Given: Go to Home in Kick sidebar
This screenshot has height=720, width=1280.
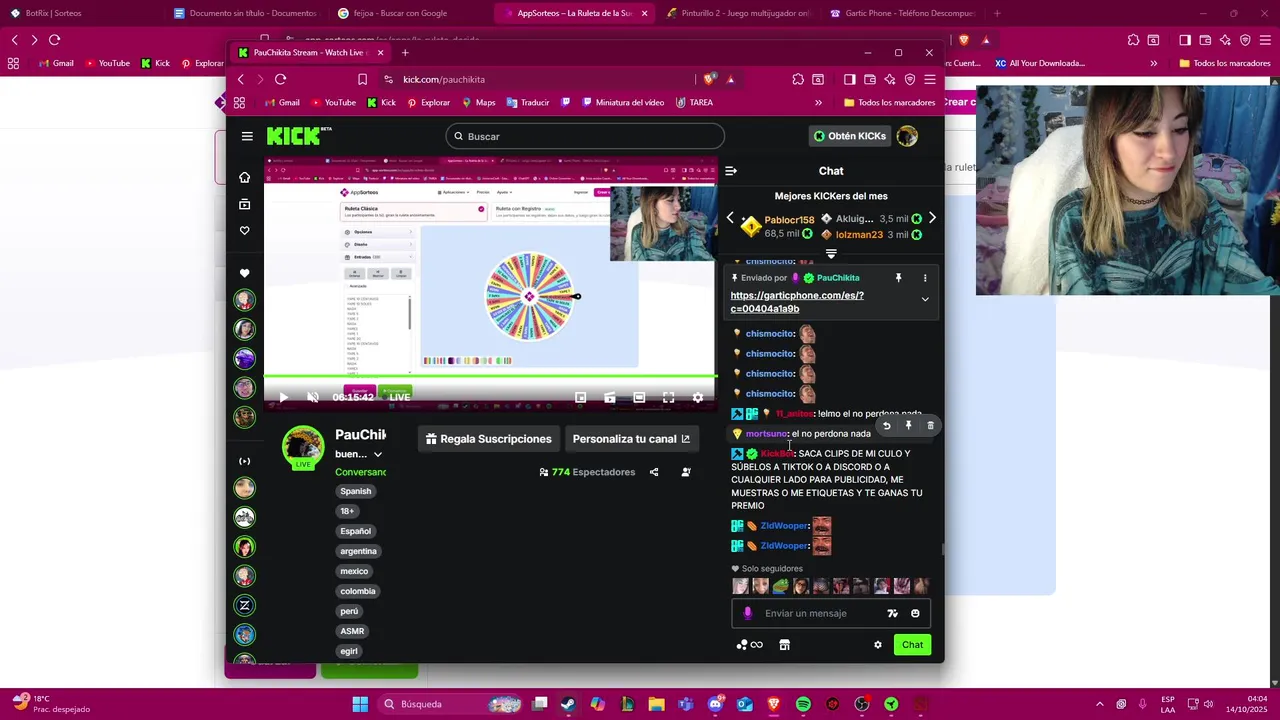Looking at the screenshot, I should pos(244,177).
